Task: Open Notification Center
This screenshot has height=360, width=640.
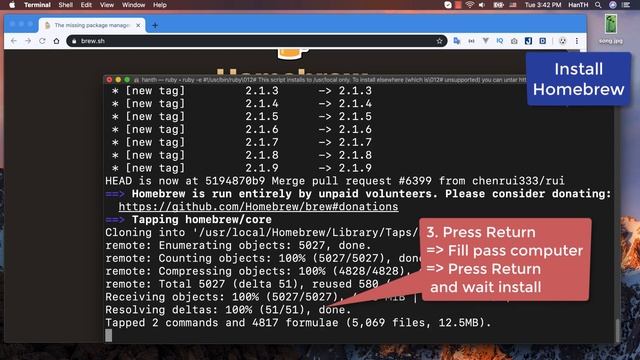Action: click(x=626, y=5)
